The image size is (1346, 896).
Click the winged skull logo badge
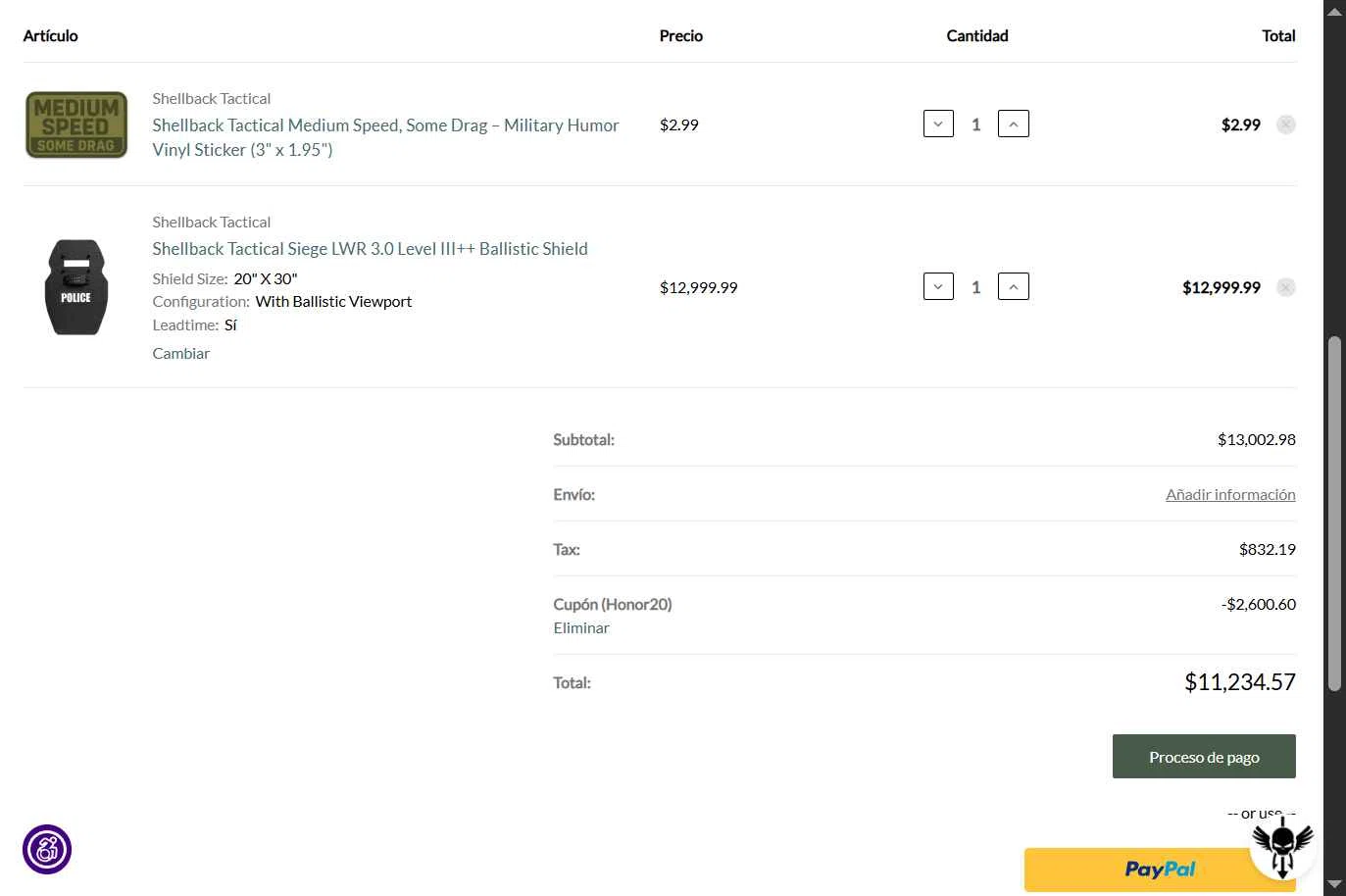tap(1282, 847)
